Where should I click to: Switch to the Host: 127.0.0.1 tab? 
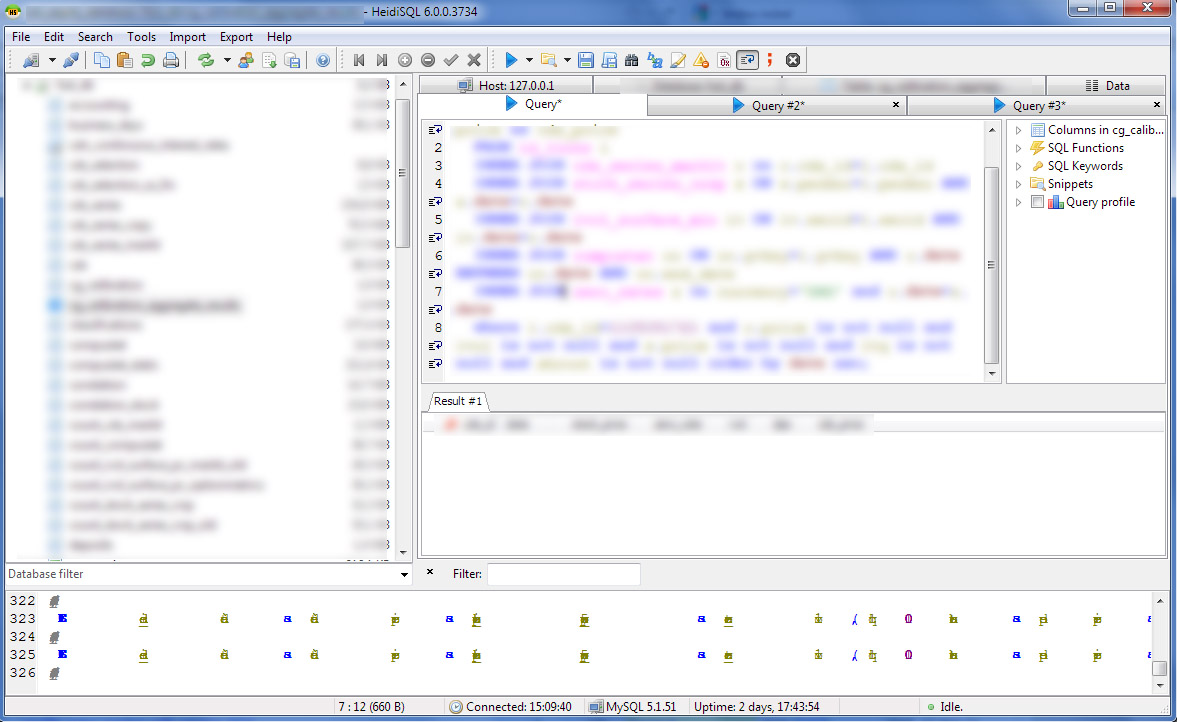click(506, 86)
